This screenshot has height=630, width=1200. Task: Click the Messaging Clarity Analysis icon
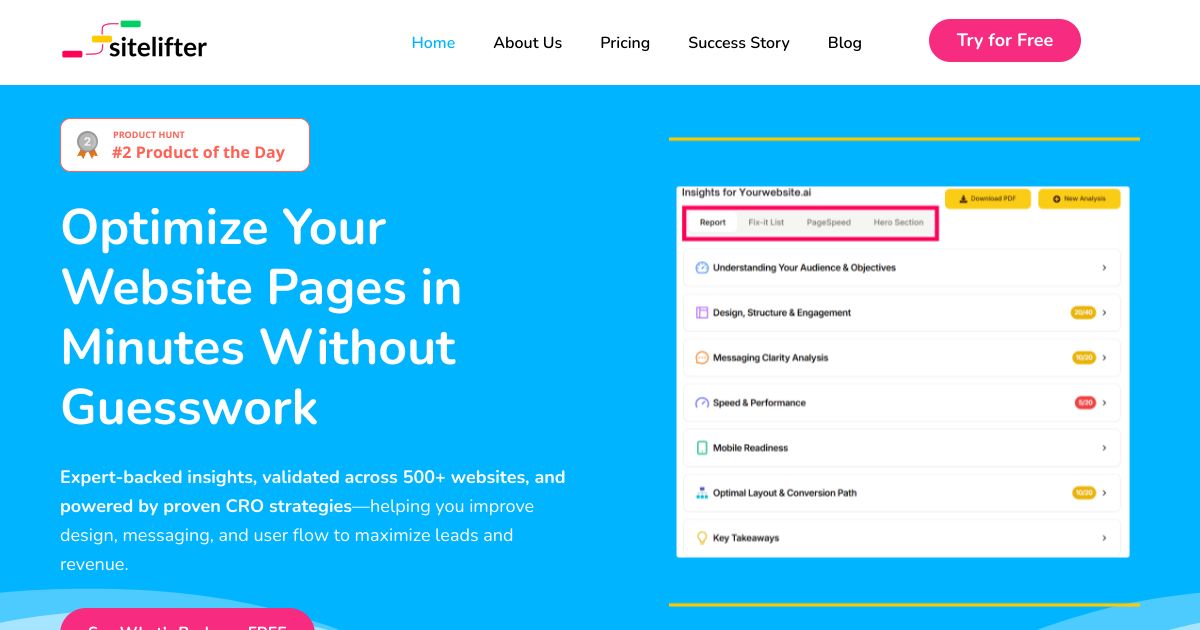(x=702, y=358)
